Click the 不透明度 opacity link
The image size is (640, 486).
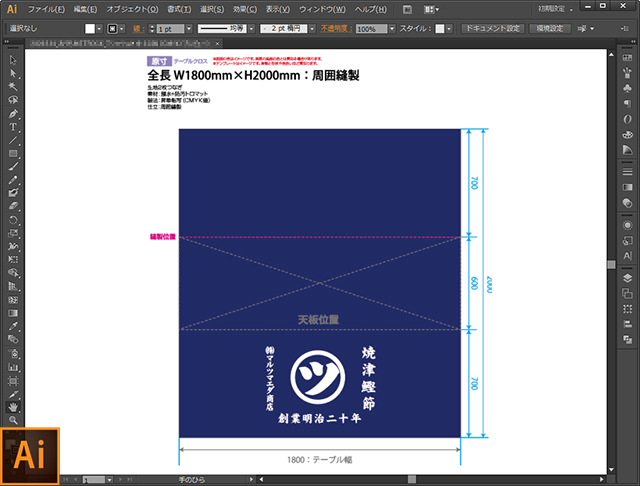[336, 29]
